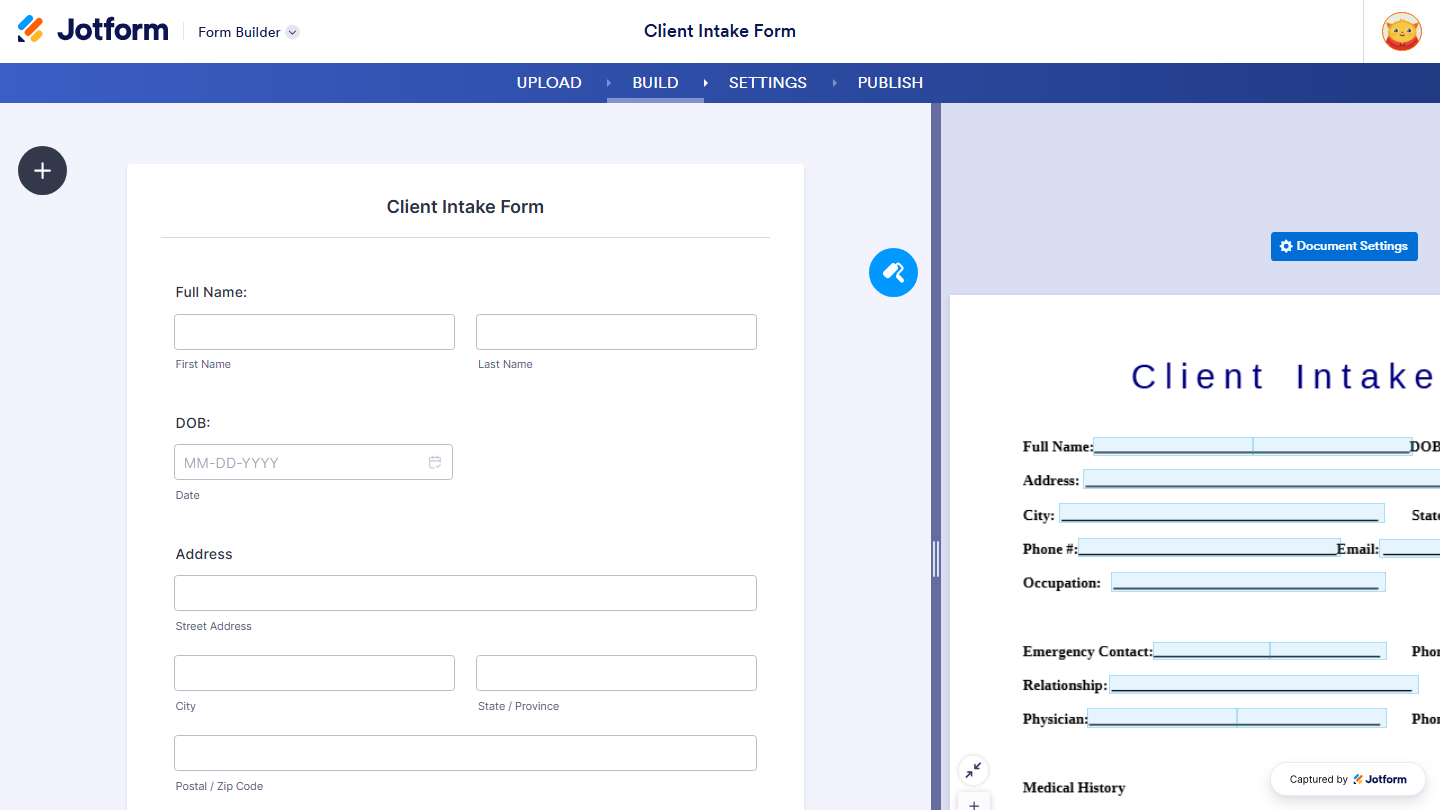The height and width of the screenshot is (810, 1440).
Task: Select the "Full Name:" label in the form
Action: [211, 292]
